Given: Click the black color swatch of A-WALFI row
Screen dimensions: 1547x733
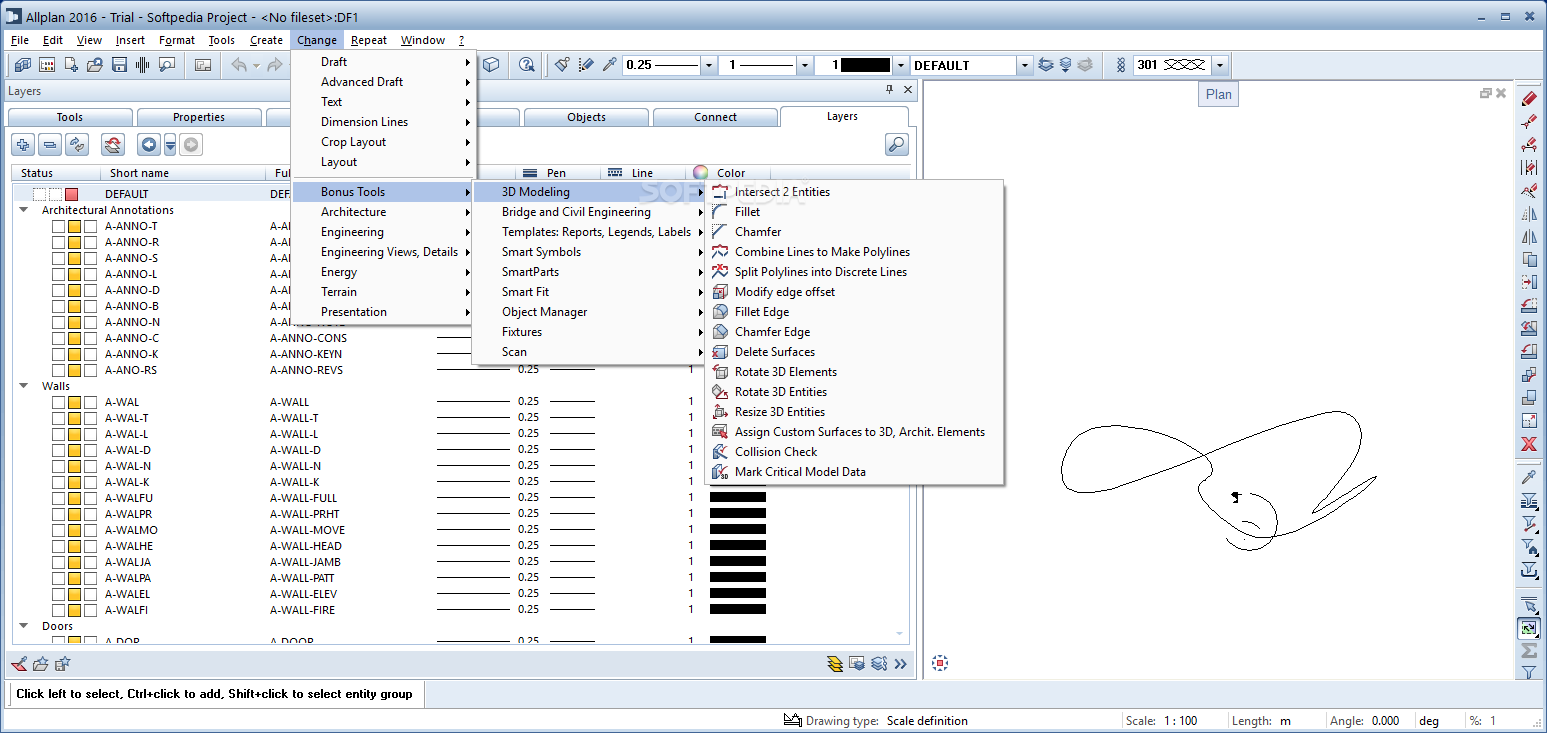Looking at the screenshot, I should click(x=738, y=610).
